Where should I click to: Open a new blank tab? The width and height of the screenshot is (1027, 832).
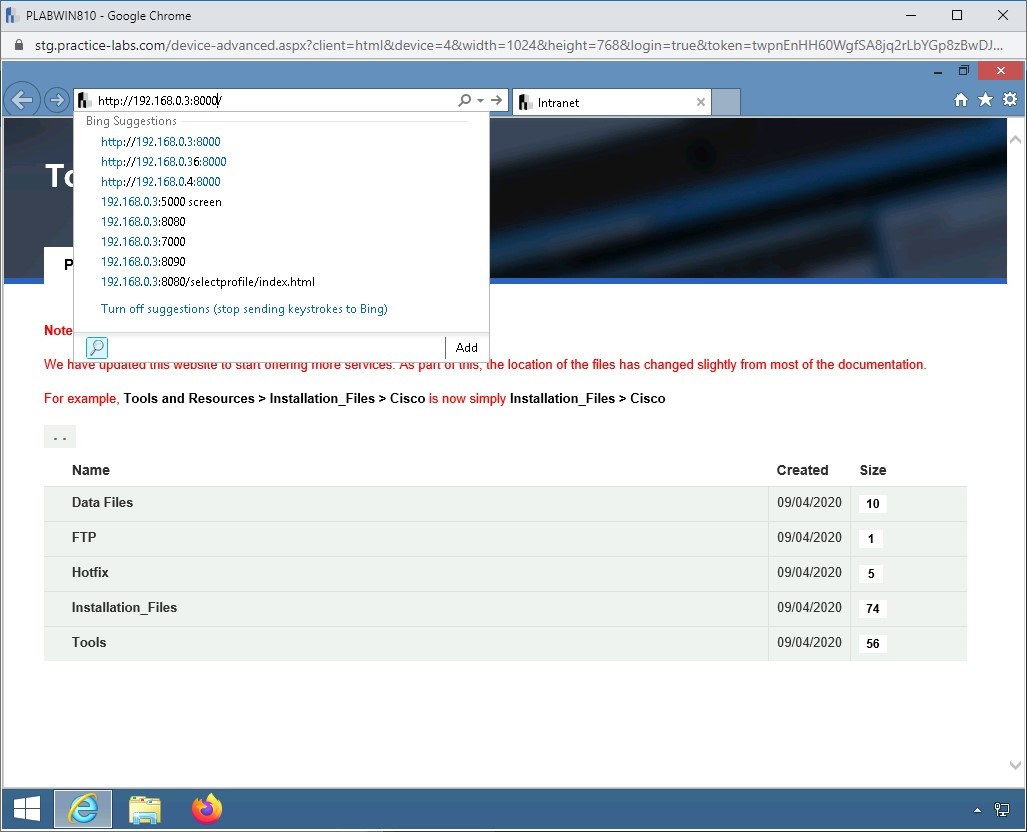click(x=727, y=102)
